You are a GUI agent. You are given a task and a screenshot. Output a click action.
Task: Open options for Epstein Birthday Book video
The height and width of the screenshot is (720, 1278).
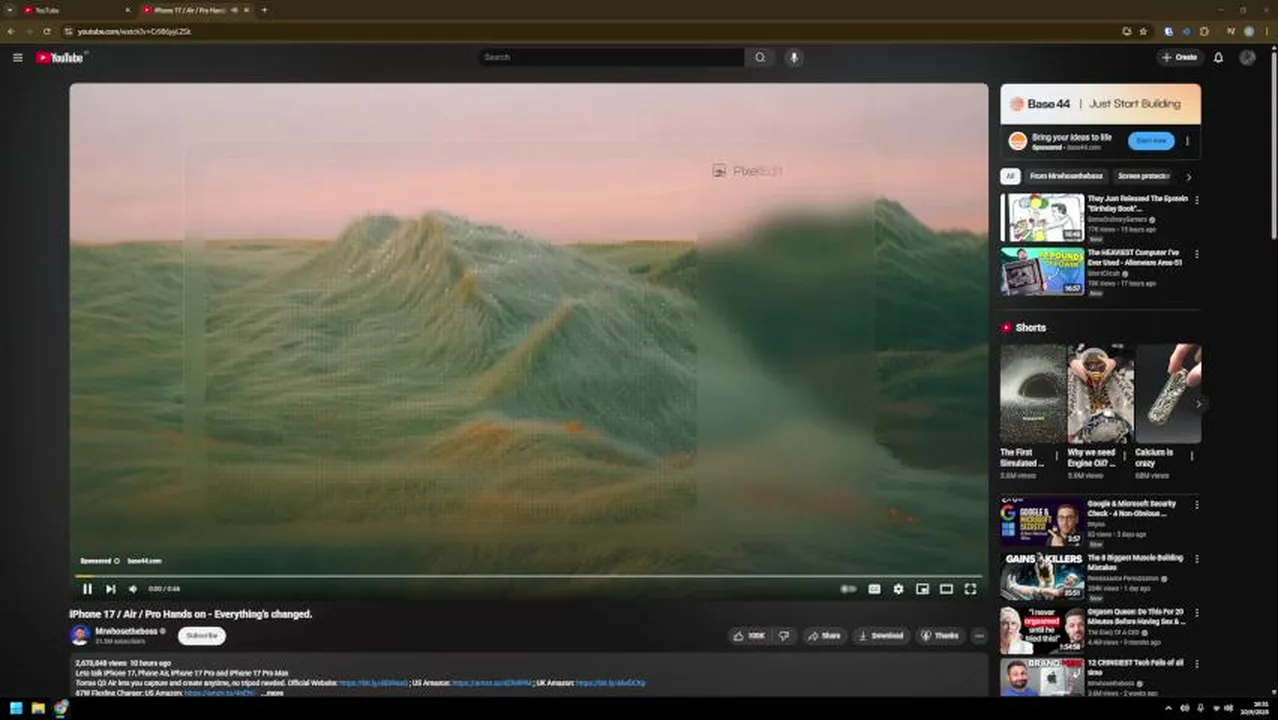click(1196, 200)
